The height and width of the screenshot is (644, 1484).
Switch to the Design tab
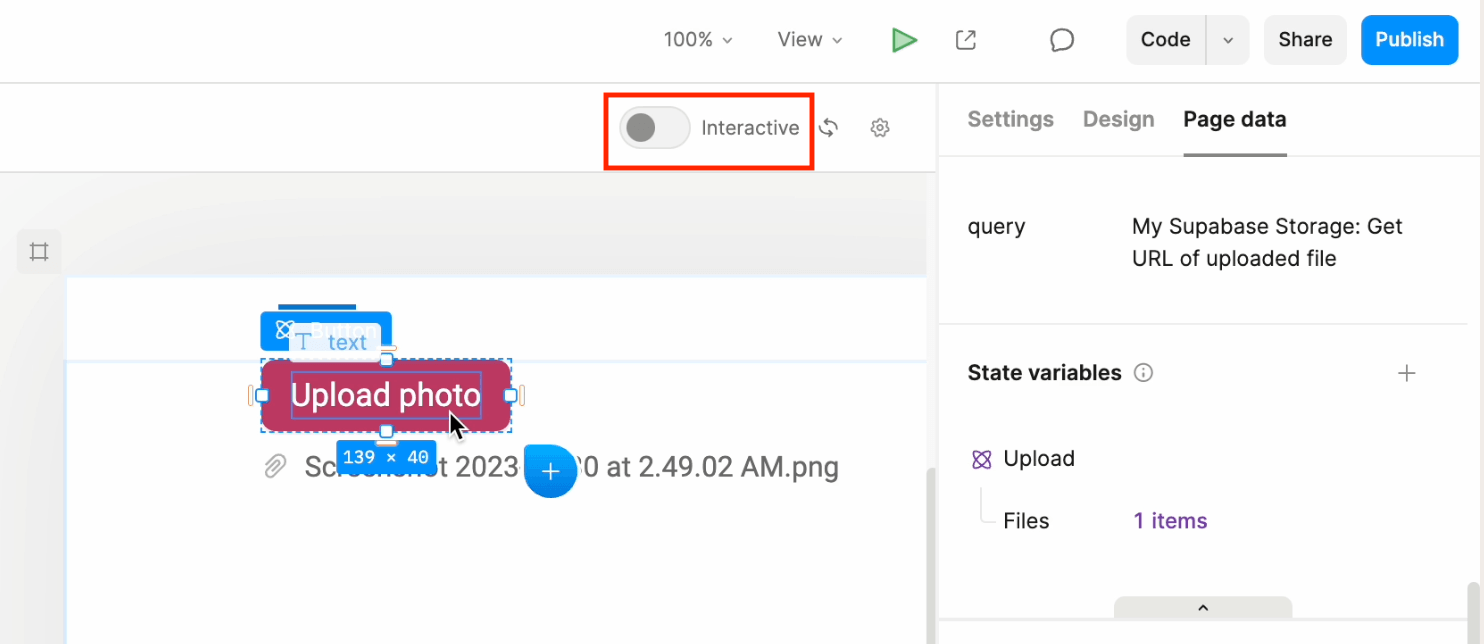tap(1118, 119)
